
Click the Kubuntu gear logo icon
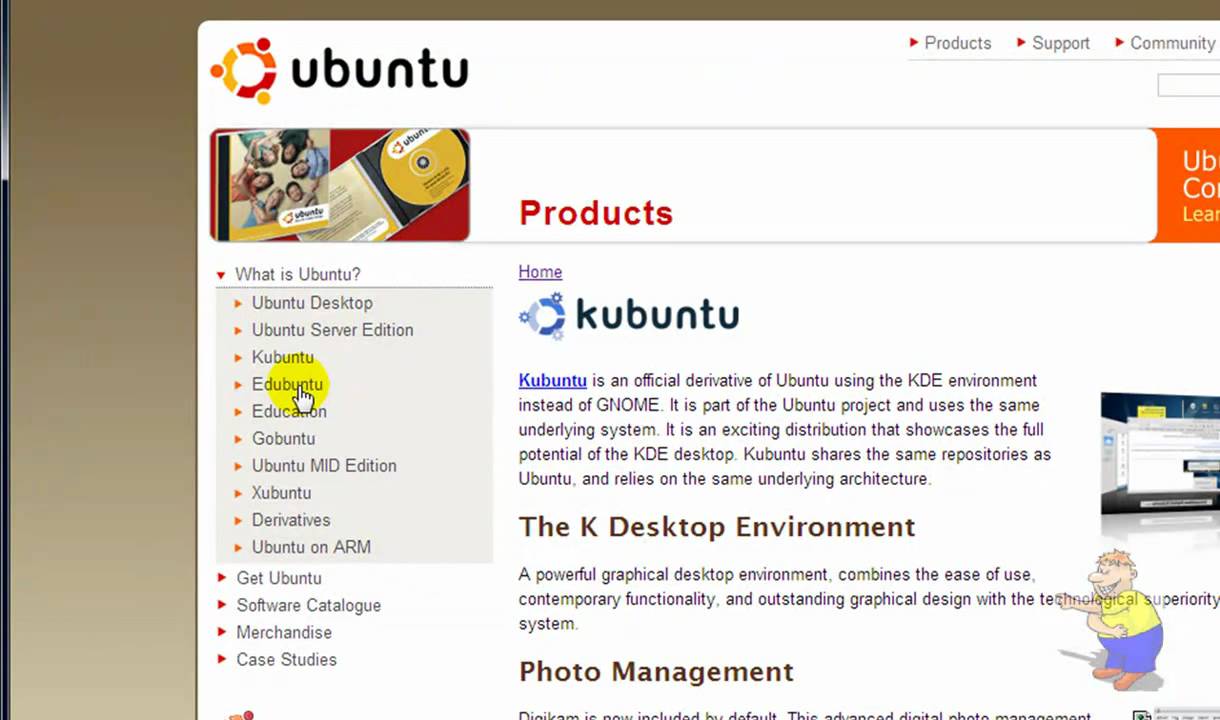[x=543, y=316]
